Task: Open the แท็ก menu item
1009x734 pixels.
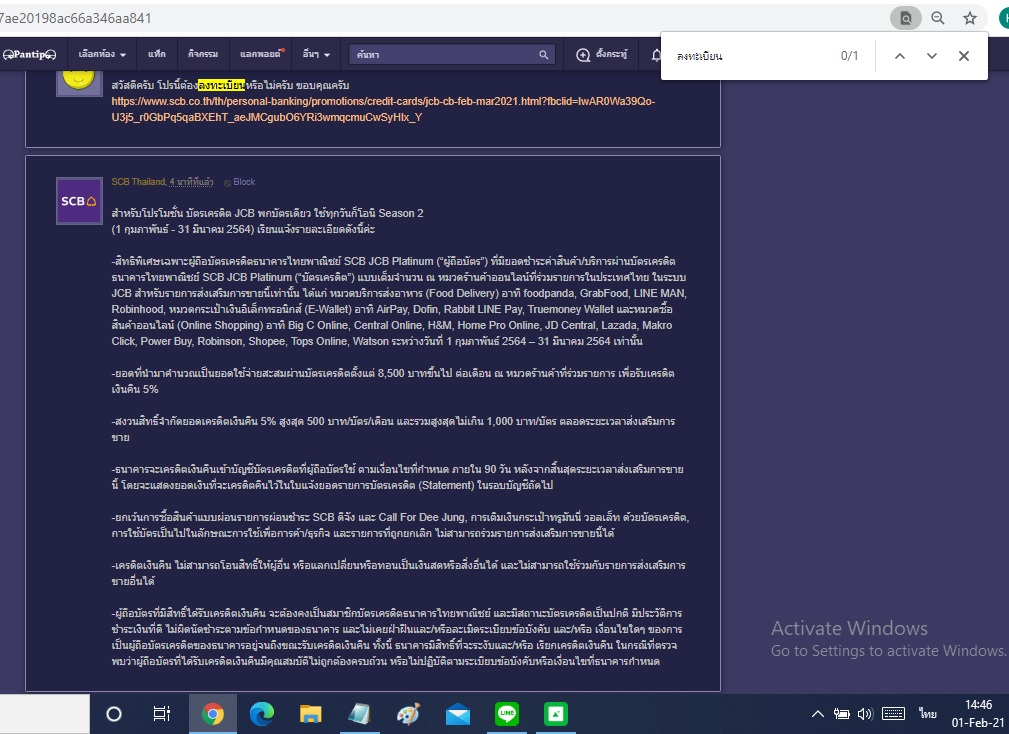Action: (156, 55)
